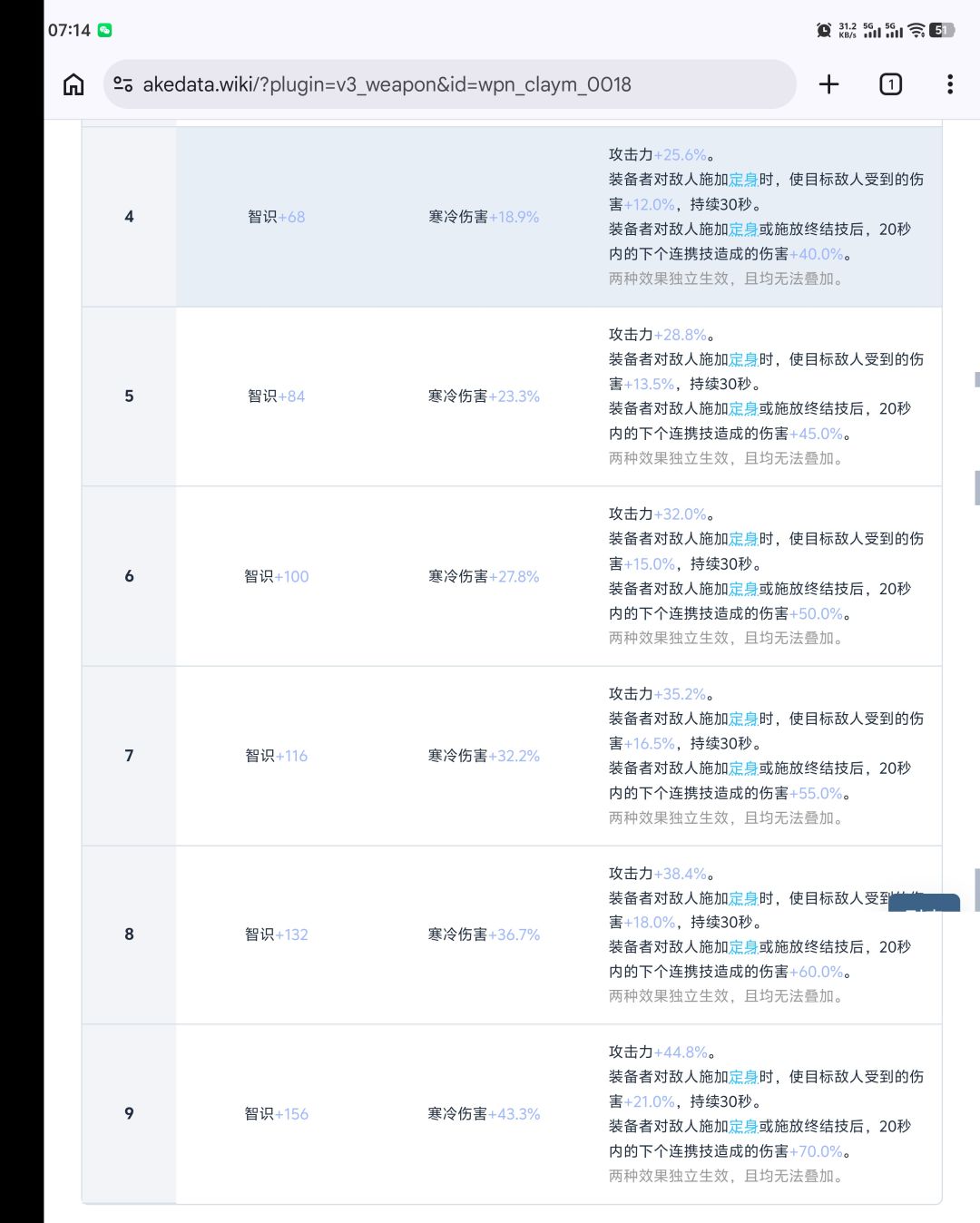
Task: Open a new tab with plus icon
Action: coord(828,84)
